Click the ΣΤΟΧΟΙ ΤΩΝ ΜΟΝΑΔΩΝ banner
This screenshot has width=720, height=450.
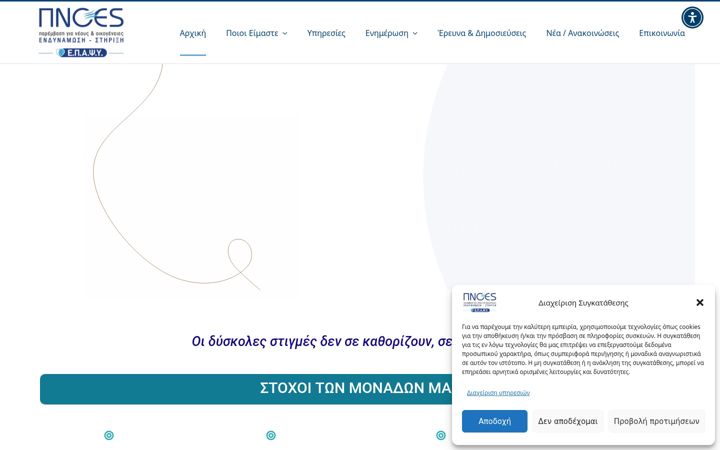246,389
